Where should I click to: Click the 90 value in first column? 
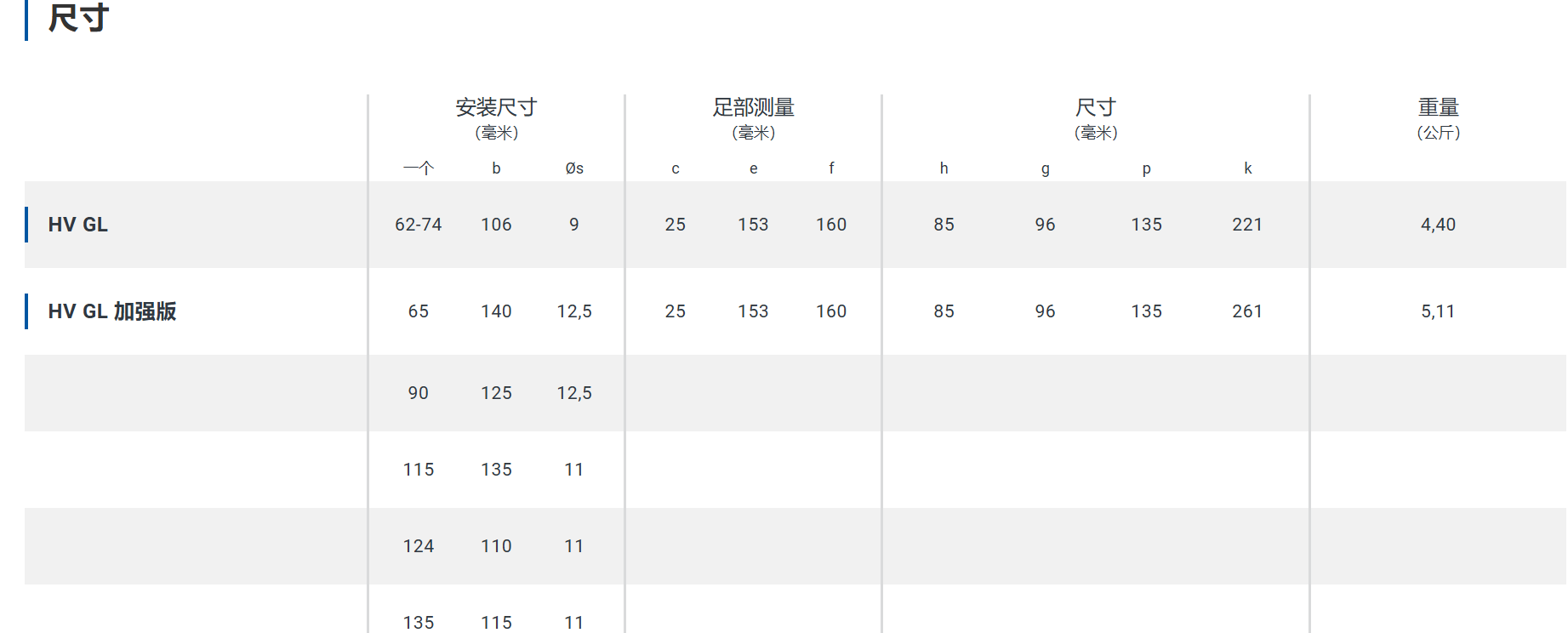[418, 393]
